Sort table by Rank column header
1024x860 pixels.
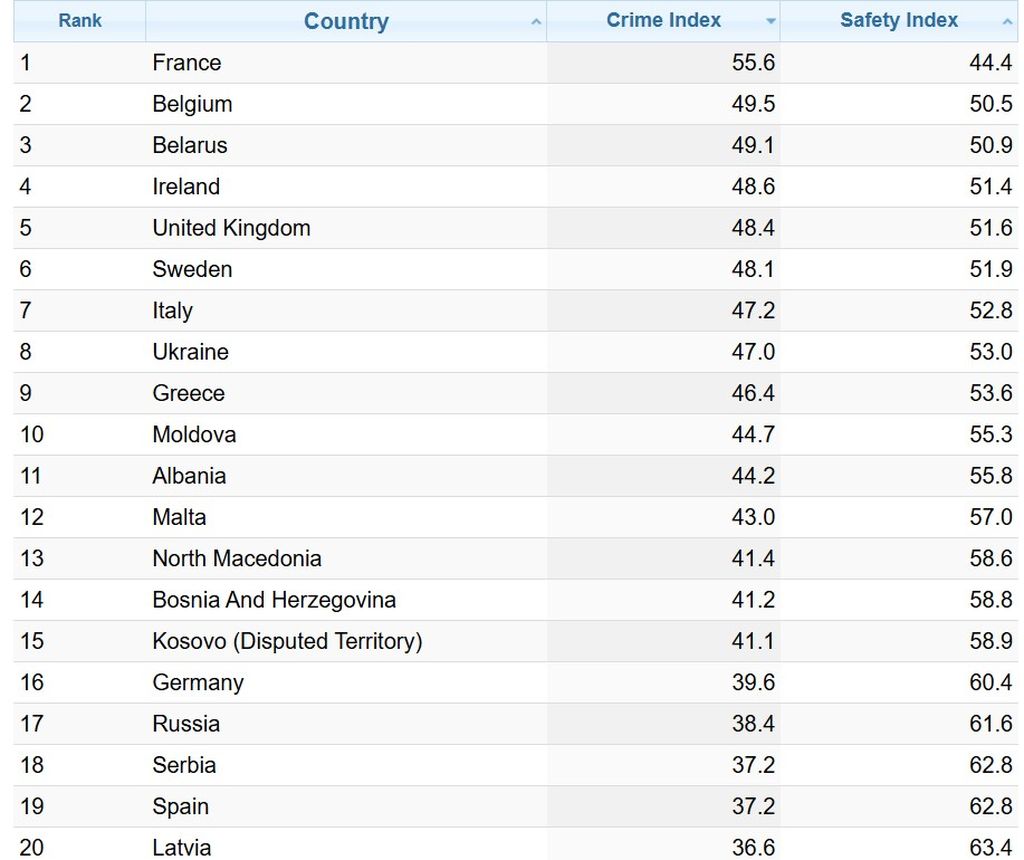80,21
